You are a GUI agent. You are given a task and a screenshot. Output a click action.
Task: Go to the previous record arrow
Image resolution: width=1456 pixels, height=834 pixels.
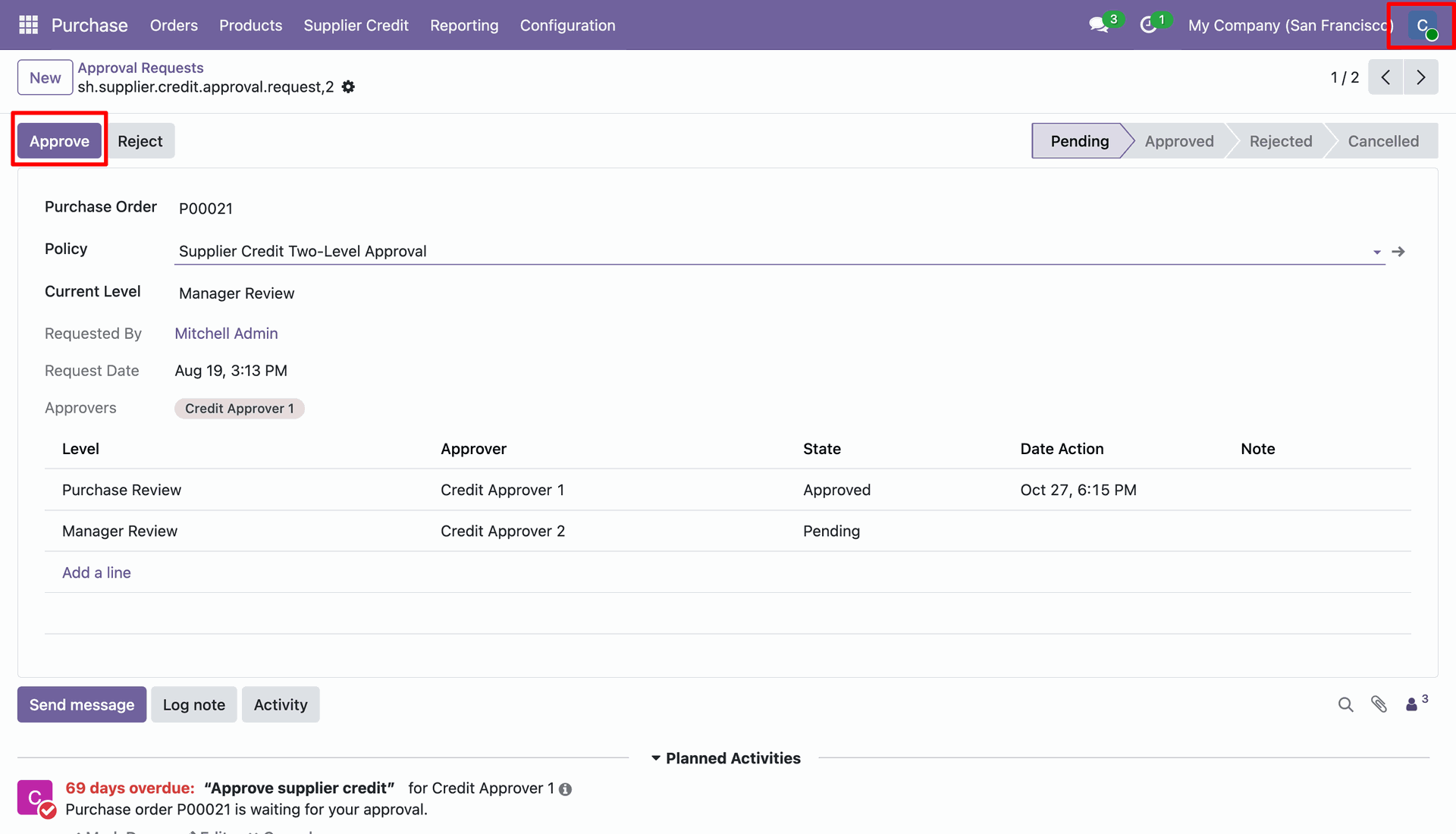(1385, 77)
